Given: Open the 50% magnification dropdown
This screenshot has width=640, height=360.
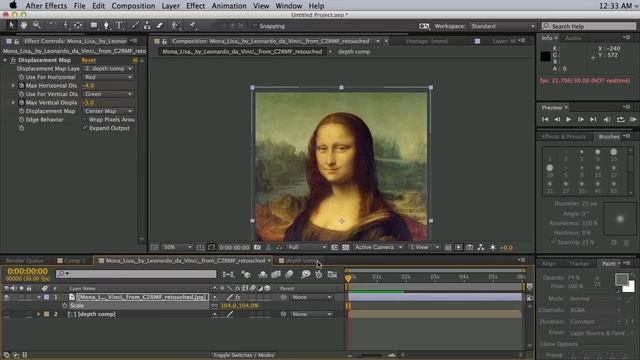Looking at the screenshot, I should 177,247.
